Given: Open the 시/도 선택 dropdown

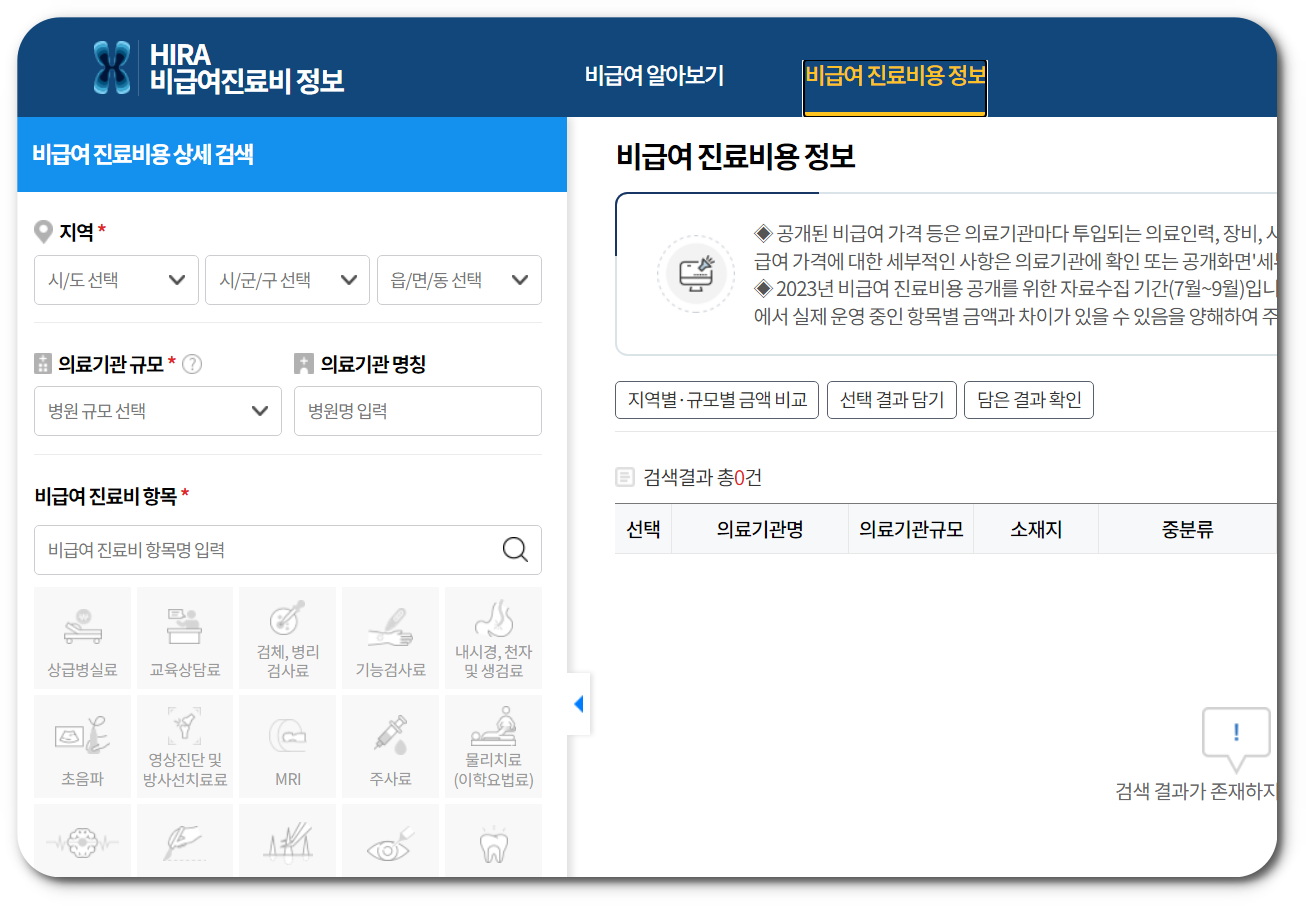Looking at the screenshot, I should tap(115, 280).
